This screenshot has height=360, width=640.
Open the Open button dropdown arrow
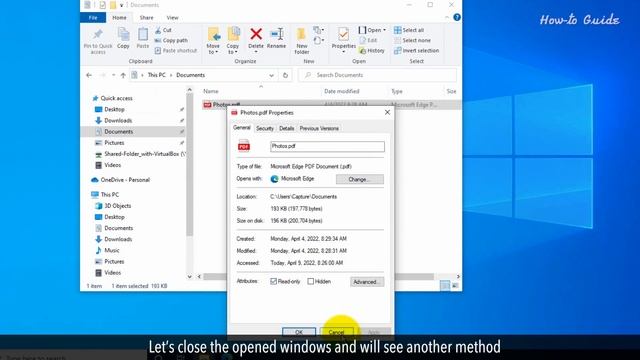(384, 30)
